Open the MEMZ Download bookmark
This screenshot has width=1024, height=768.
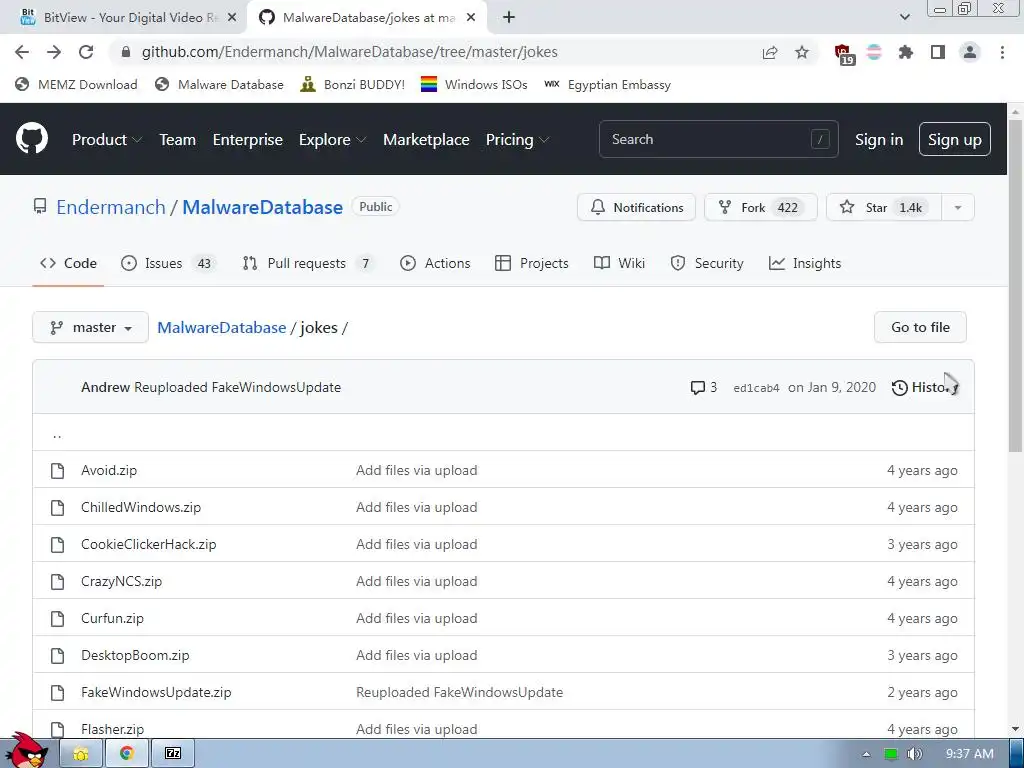pyautogui.click(x=76, y=85)
